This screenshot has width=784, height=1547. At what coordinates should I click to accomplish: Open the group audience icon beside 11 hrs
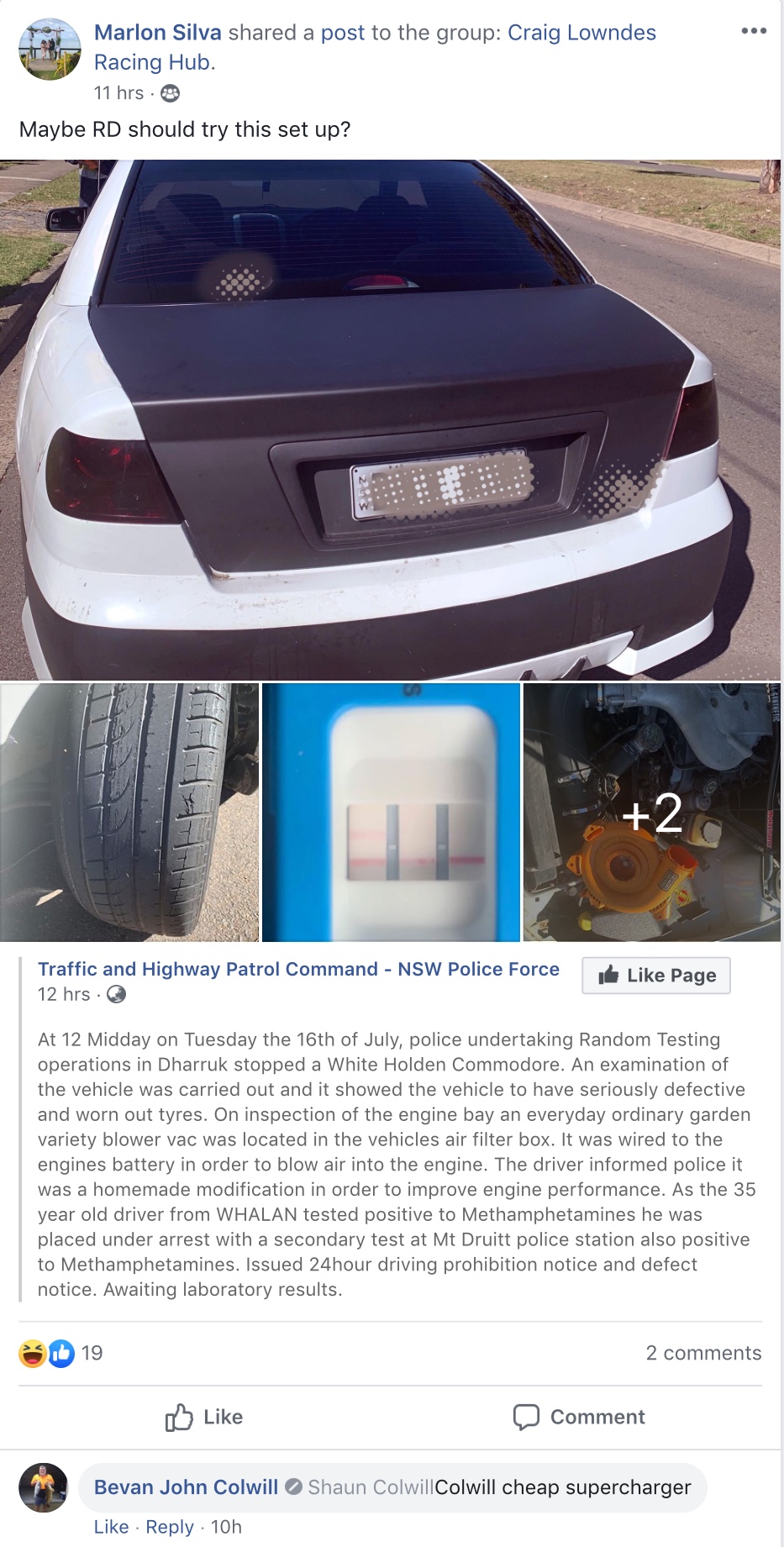pyautogui.click(x=170, y=93)
